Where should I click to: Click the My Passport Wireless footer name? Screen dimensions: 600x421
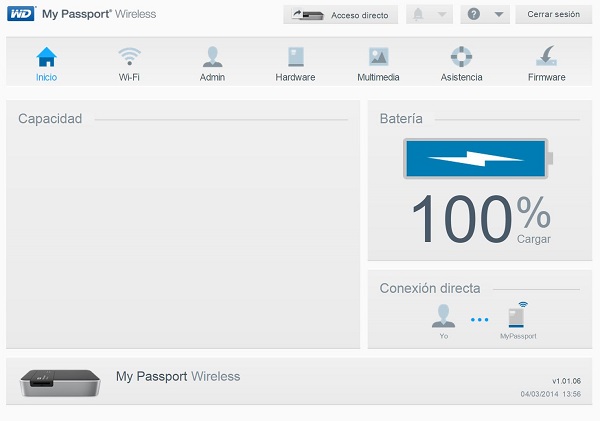tap(178, 377)
